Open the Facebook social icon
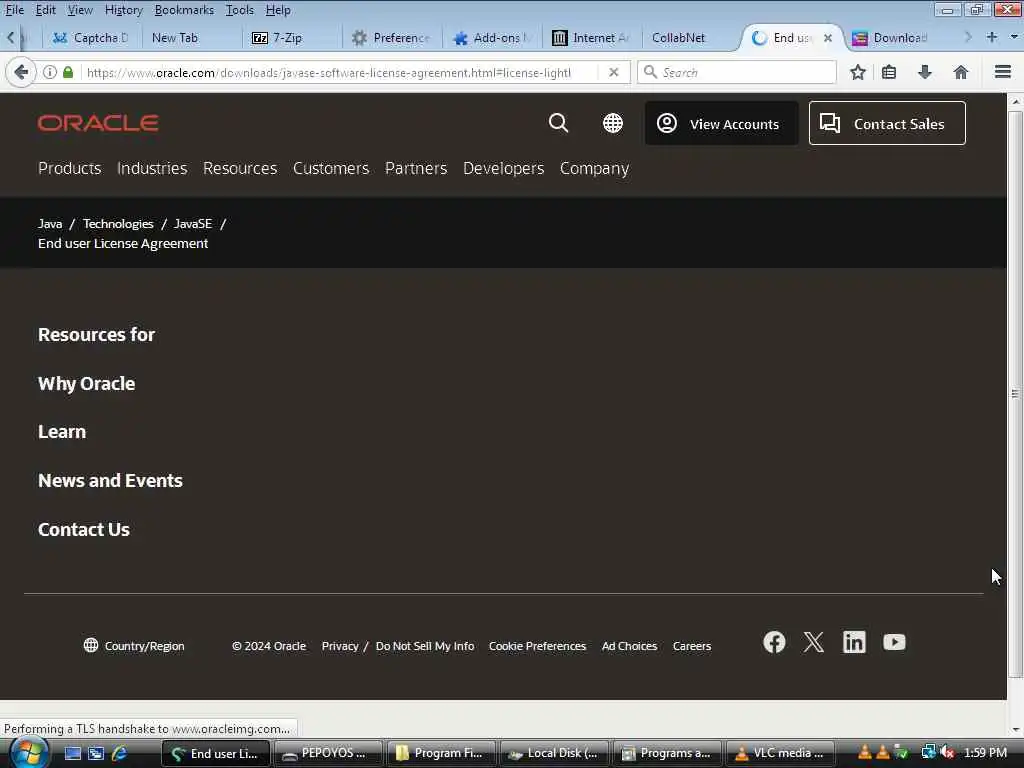 click(774, 642)
